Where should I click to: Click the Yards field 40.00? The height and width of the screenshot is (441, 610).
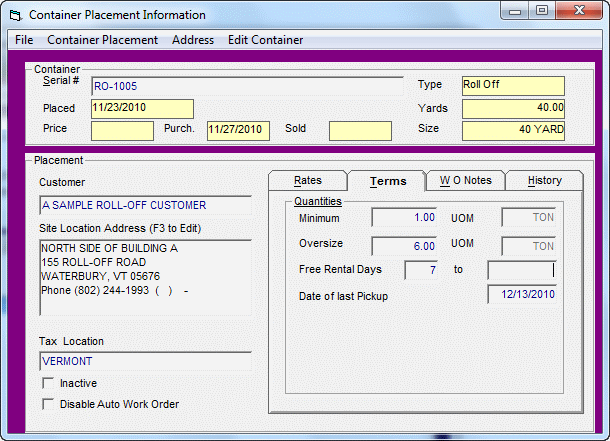point(513,108)
